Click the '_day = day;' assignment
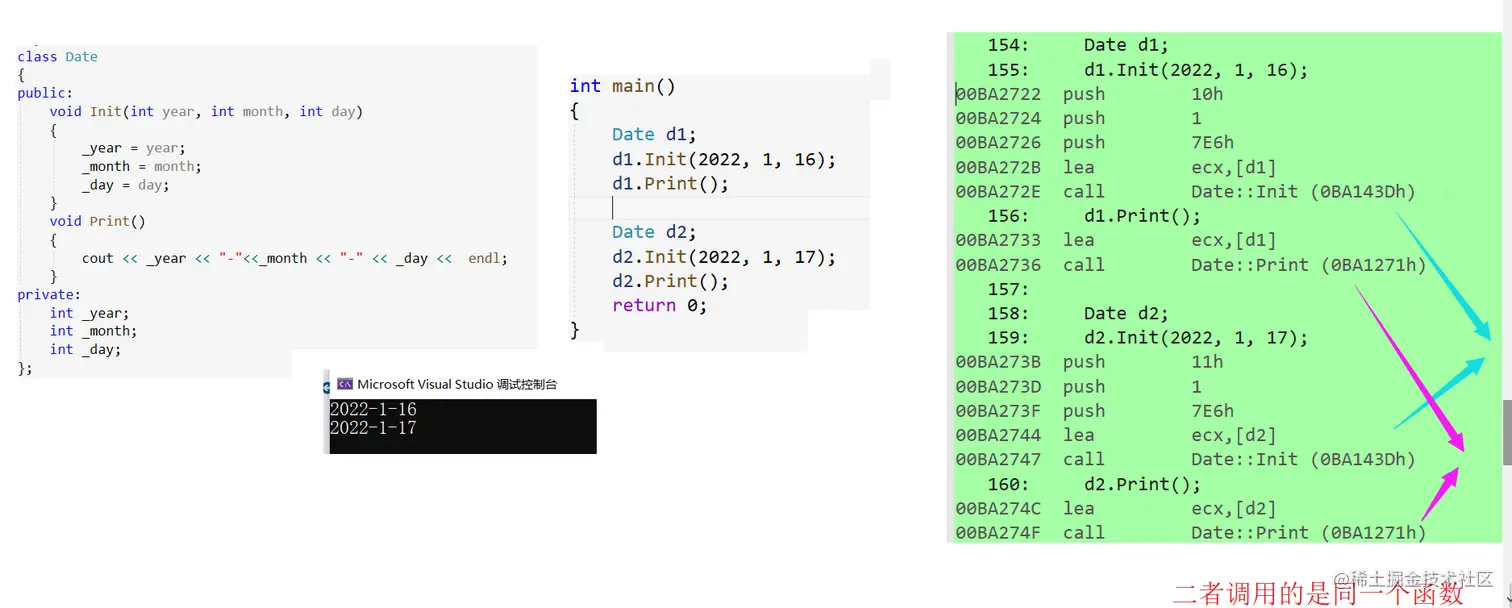This screenshot has width=1512, height=608. pyautogui.click(x=126, y=185)
